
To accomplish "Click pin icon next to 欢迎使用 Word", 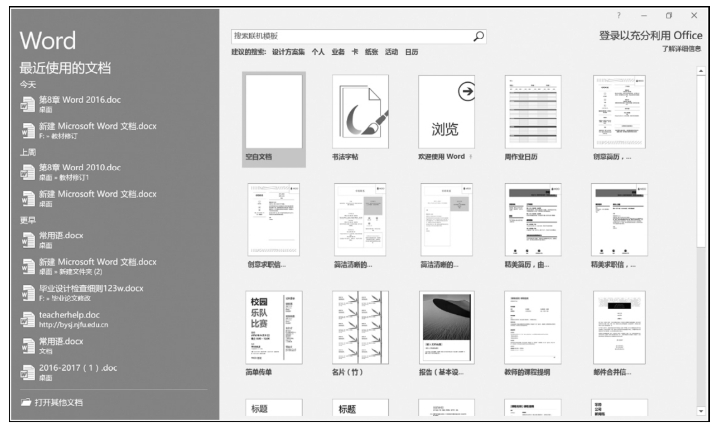I will click(x=471, y=157).
